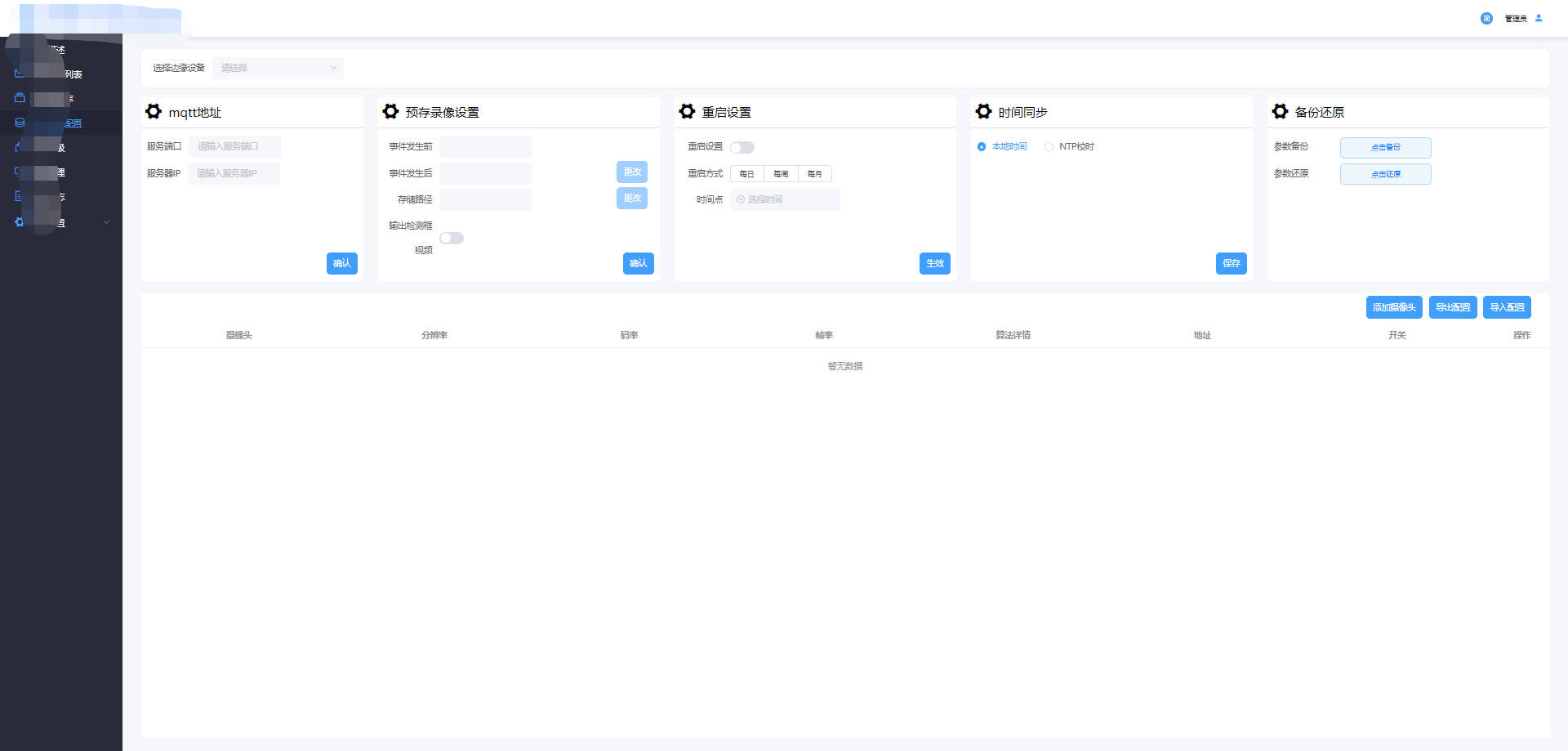
Task: Click the 简 language switch icon
Action: tap(1486, 18)
